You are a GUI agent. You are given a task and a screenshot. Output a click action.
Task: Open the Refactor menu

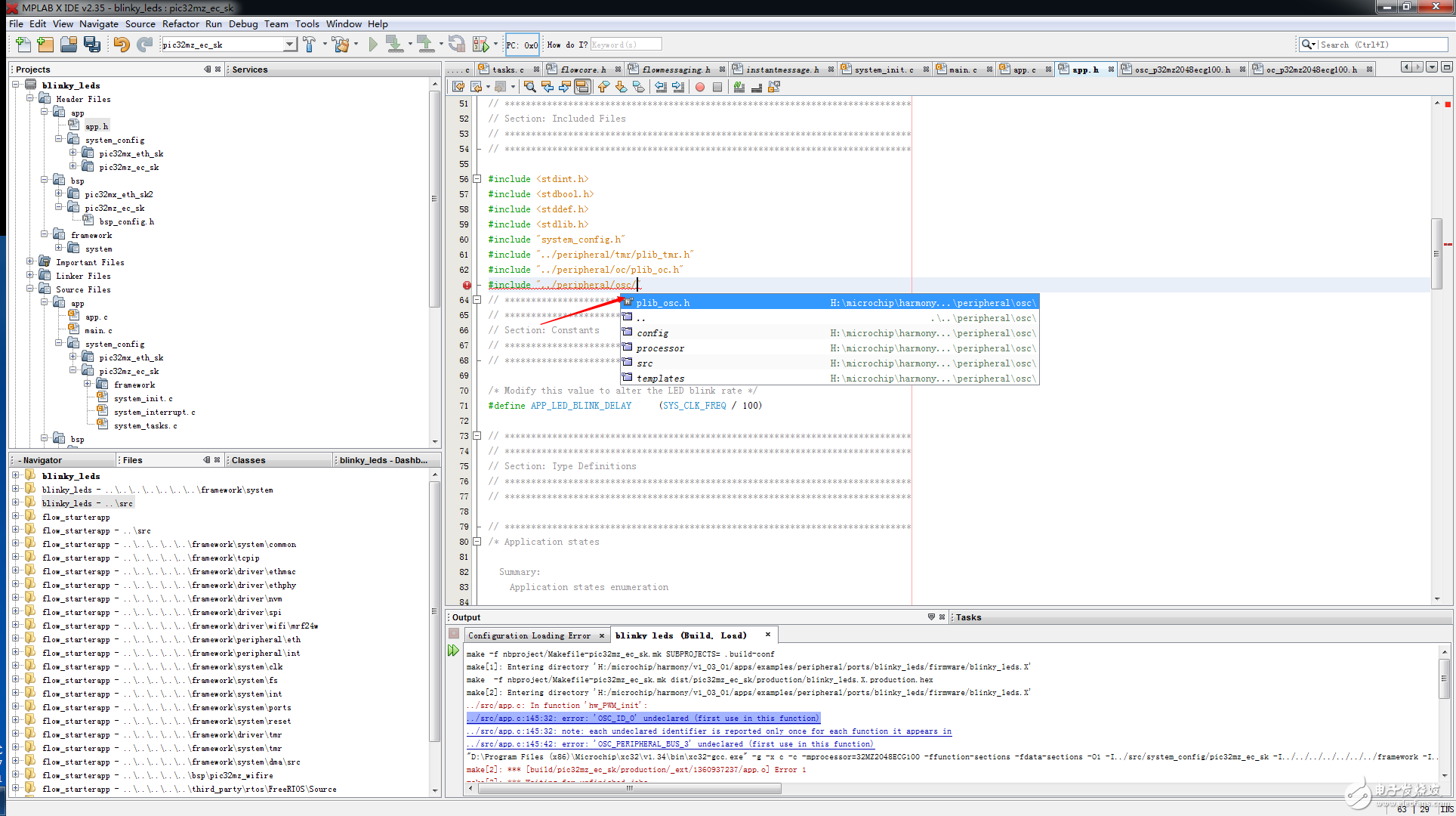[x=180, y=24]
